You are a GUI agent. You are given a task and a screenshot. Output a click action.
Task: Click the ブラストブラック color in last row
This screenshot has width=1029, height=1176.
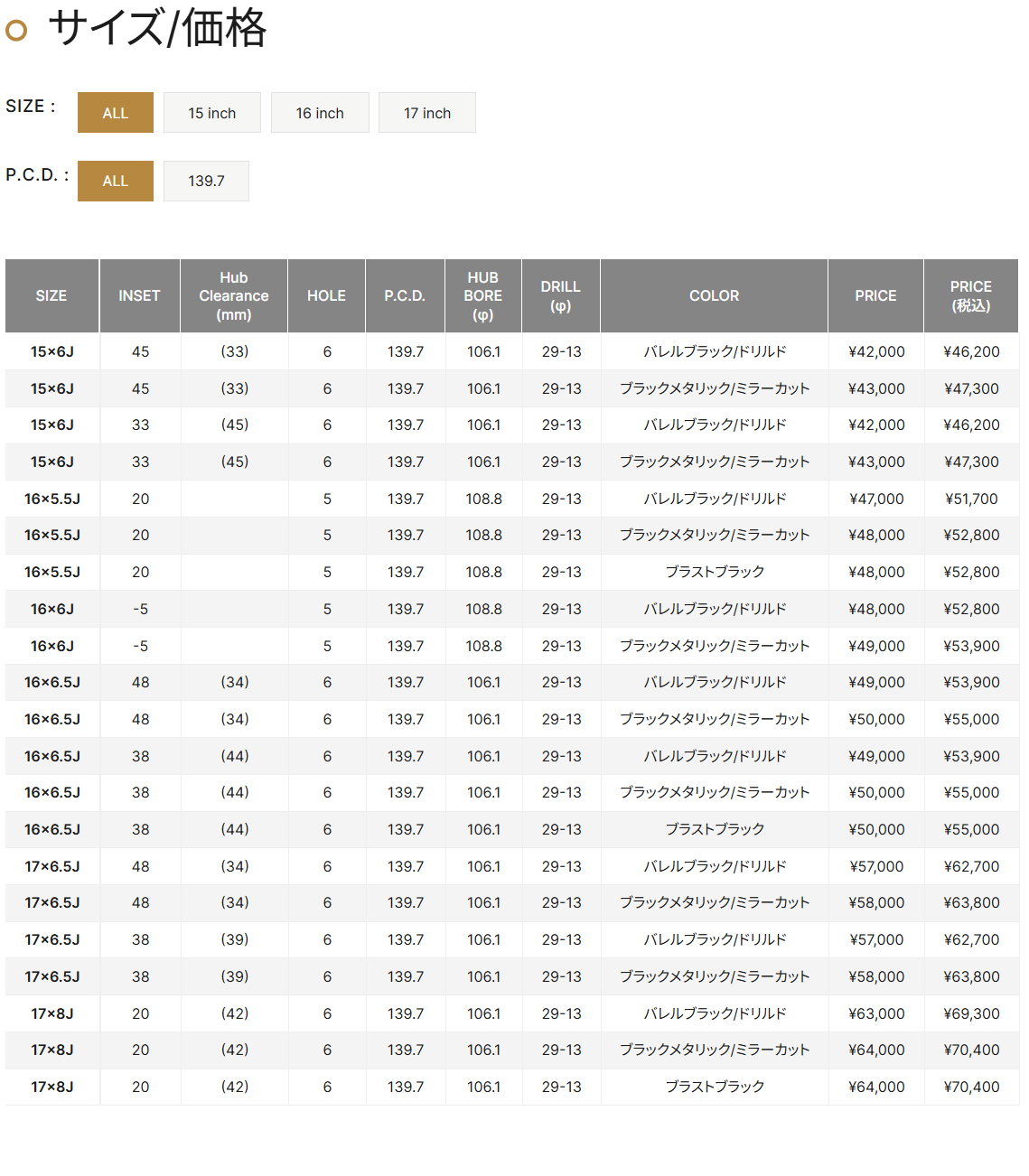(714, 1087)
